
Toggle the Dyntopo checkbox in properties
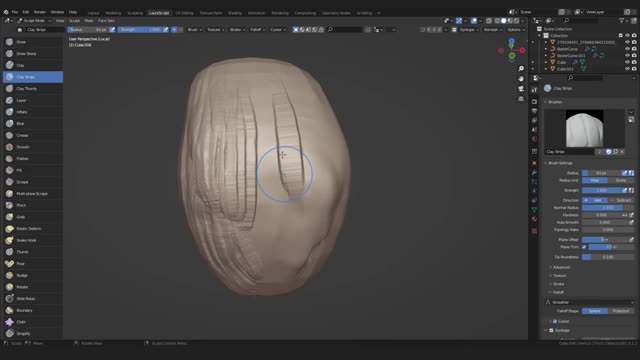[x=551, y=330]
